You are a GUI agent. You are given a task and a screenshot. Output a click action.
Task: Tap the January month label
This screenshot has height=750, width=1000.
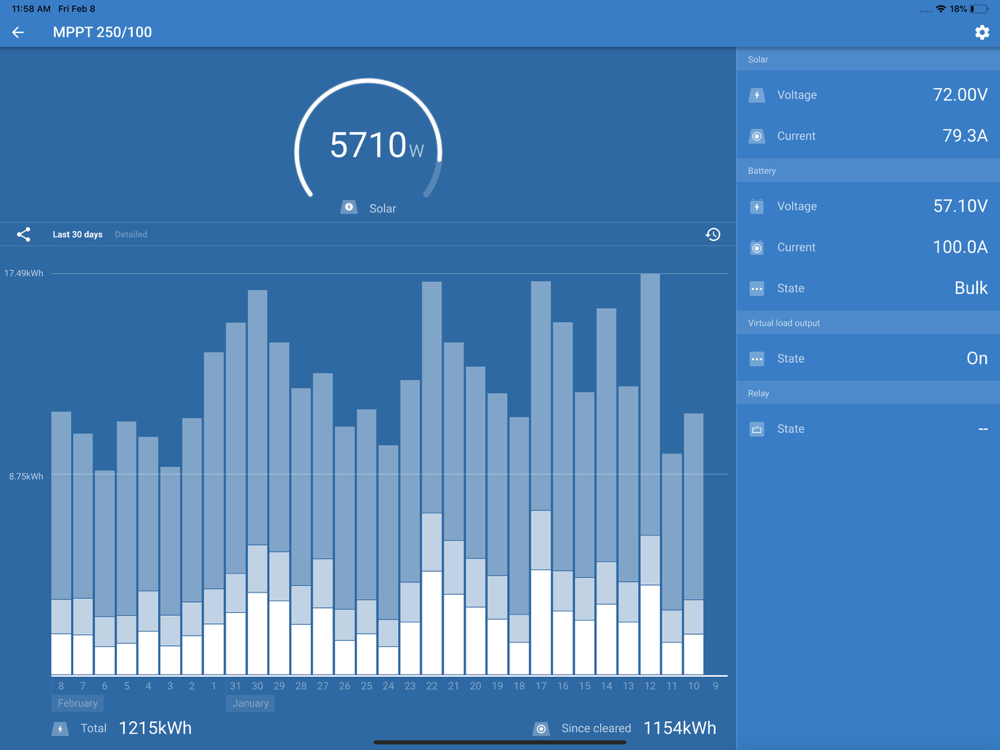point(250,703)
